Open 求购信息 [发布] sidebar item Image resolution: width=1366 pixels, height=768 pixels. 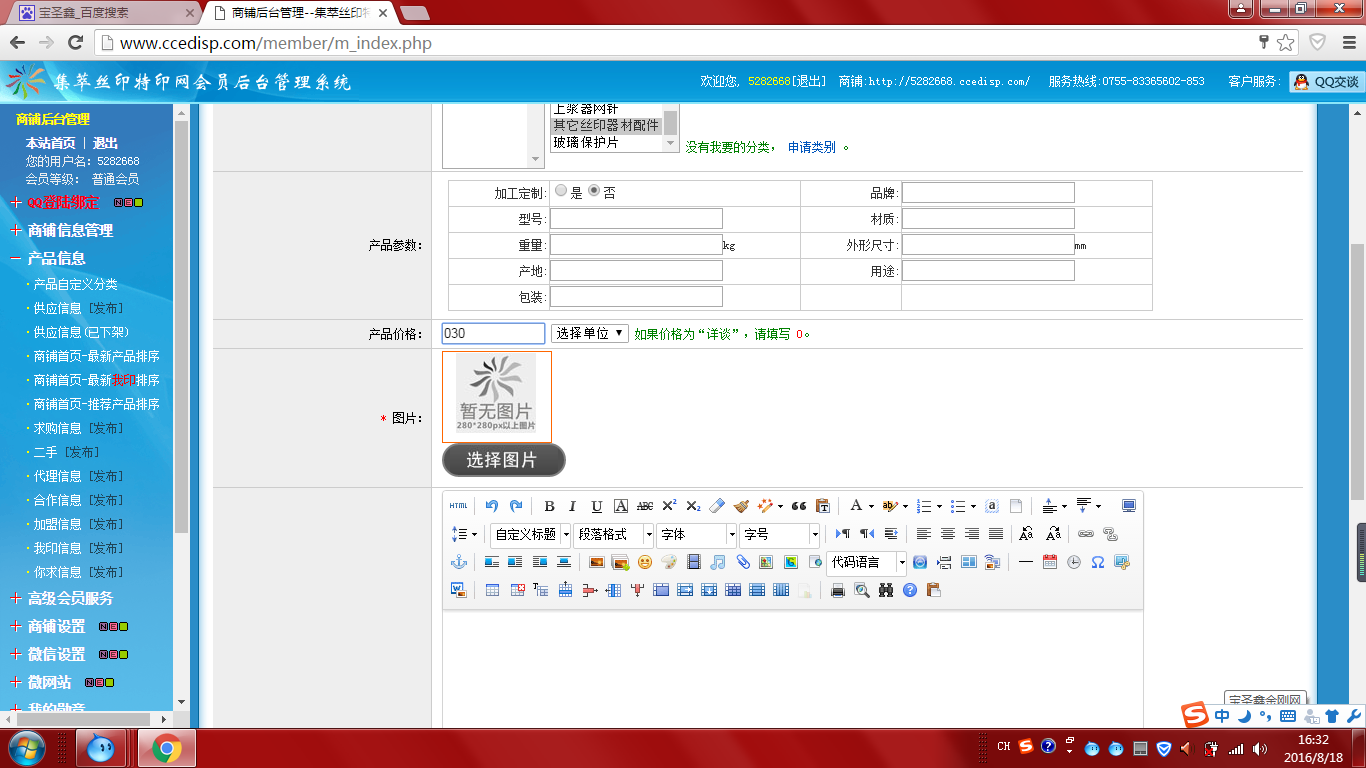(x=78, y=428)
